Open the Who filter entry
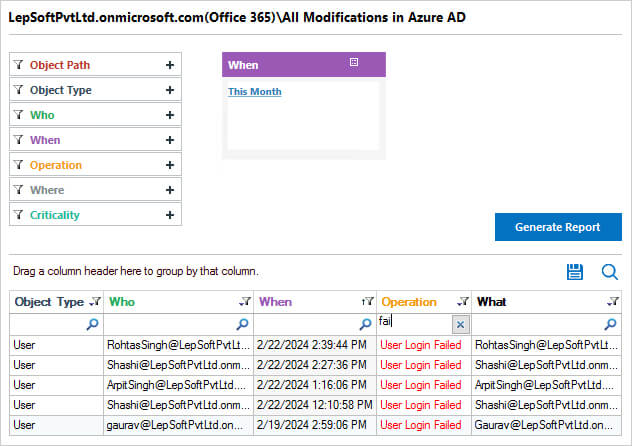 (96, 115)
